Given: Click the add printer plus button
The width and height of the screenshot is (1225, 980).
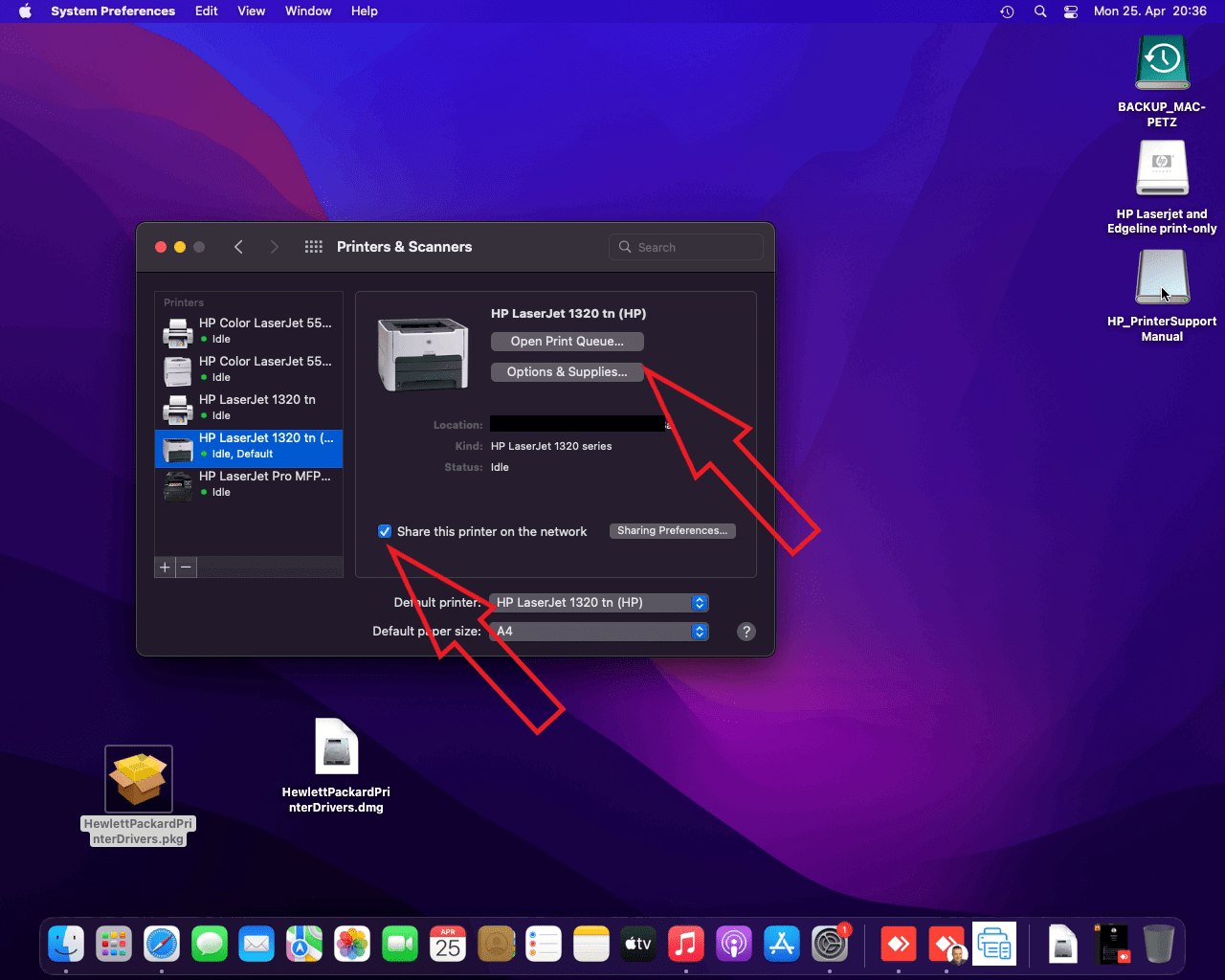Looking at the screenshot, I should tap(165, 568).
